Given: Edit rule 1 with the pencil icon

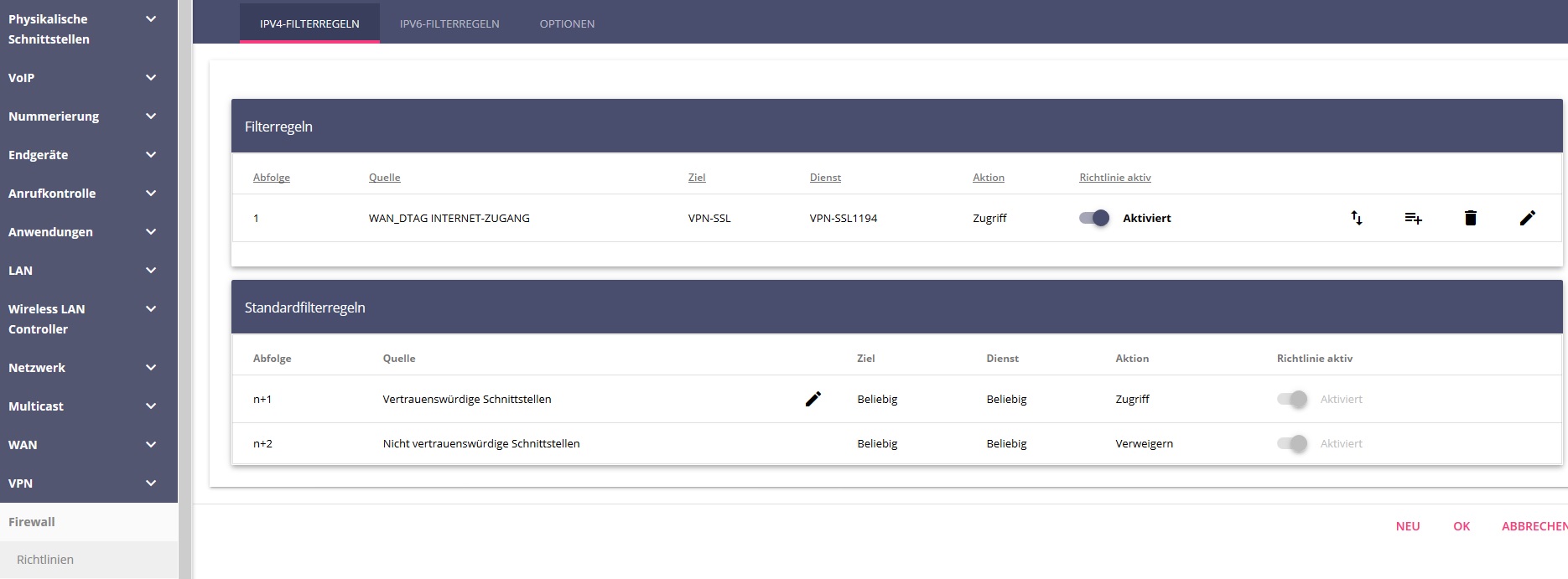Looking at the screenshot, I should [x=1528, y=218].
